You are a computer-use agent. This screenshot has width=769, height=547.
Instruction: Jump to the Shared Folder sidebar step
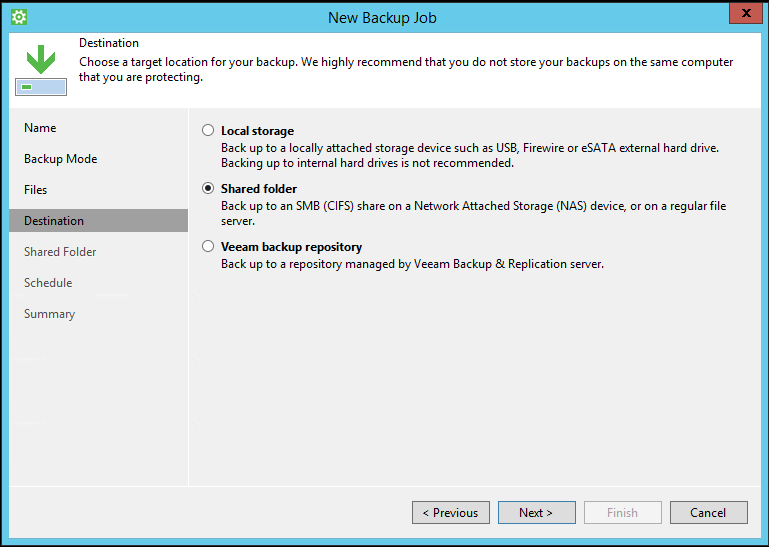point(60,252)
